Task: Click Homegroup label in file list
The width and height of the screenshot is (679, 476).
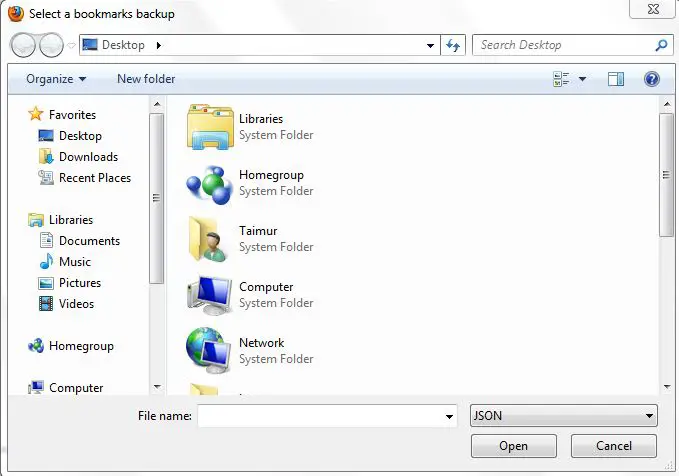Action: pyautogui.click(x=271, y=175)
